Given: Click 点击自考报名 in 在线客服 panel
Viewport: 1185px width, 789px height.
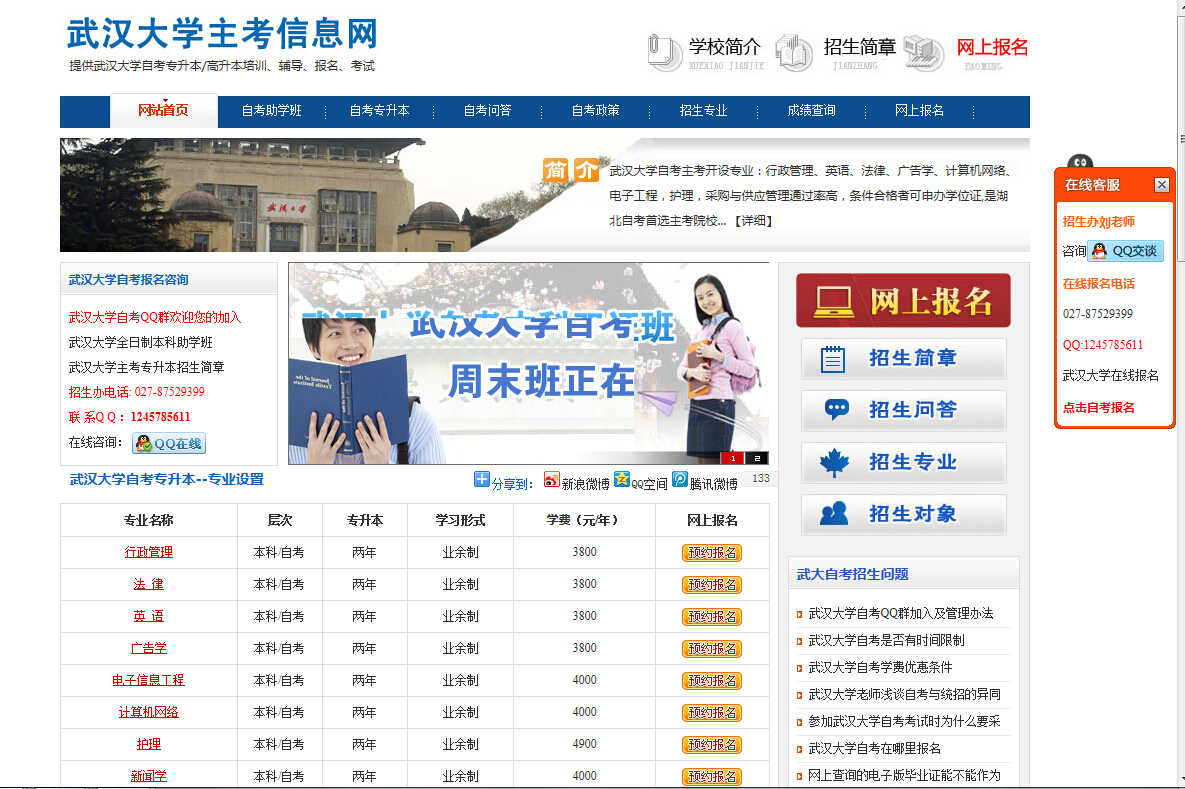Looking at the screenshot, I should point(1099,408).
